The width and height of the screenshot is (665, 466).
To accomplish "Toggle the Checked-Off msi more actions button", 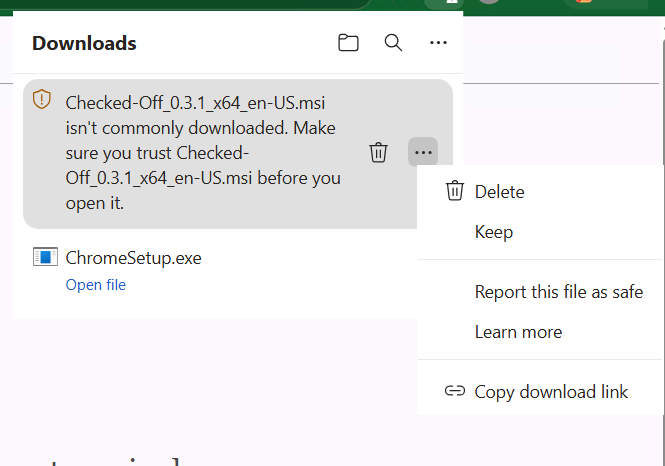I will 423,152.
